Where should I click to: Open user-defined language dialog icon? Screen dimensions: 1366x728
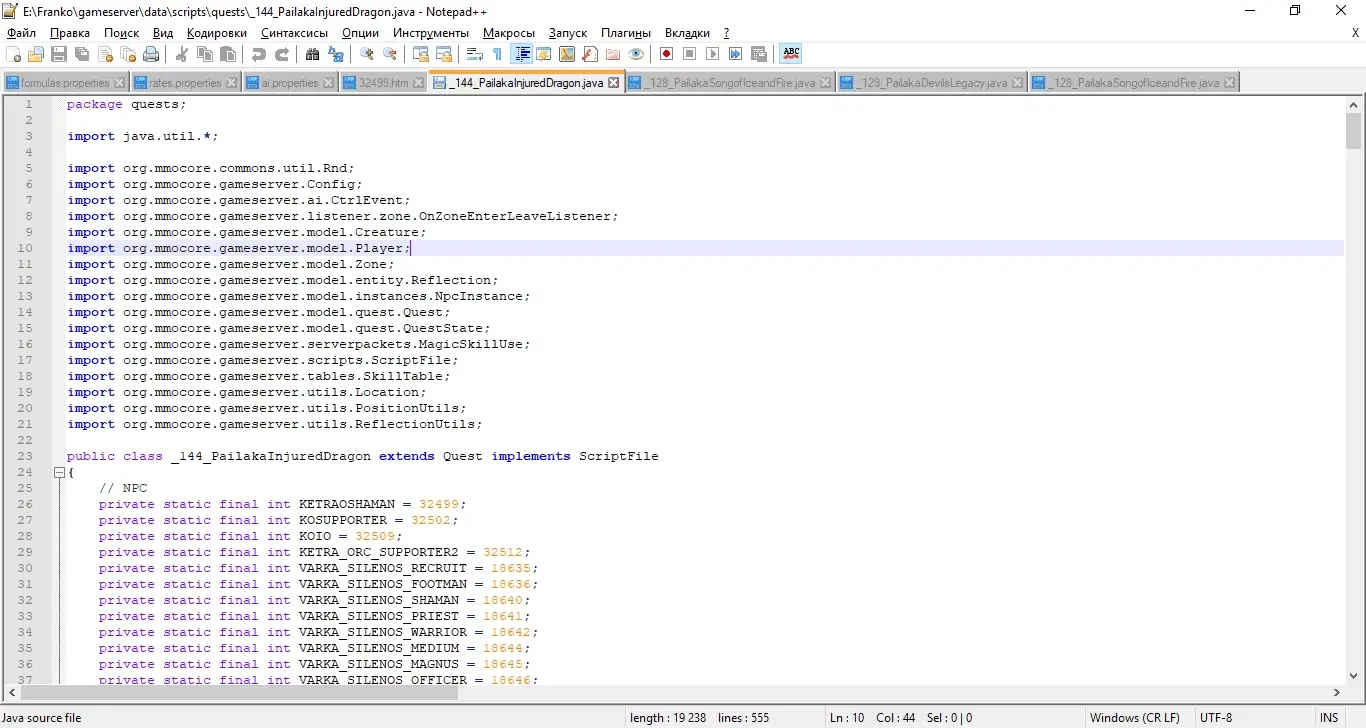click(544, 54)
